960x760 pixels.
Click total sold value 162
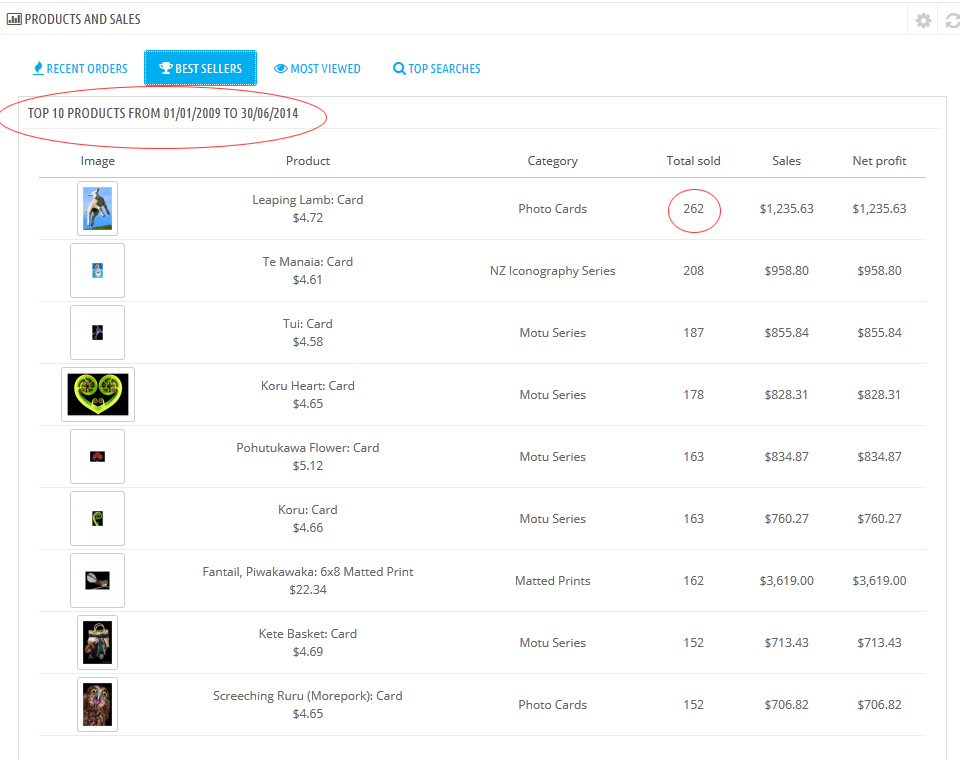(694, 581)
